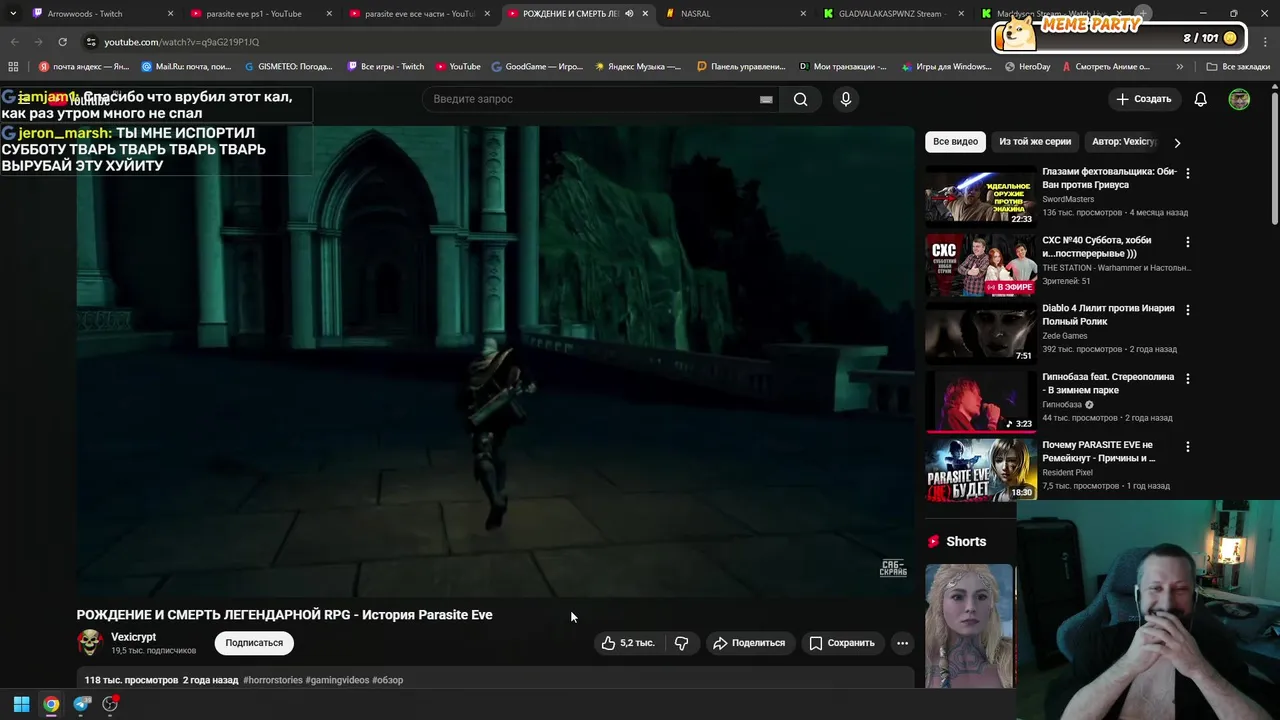
Task: Reload the page
Action: click(x=62, y=42)
